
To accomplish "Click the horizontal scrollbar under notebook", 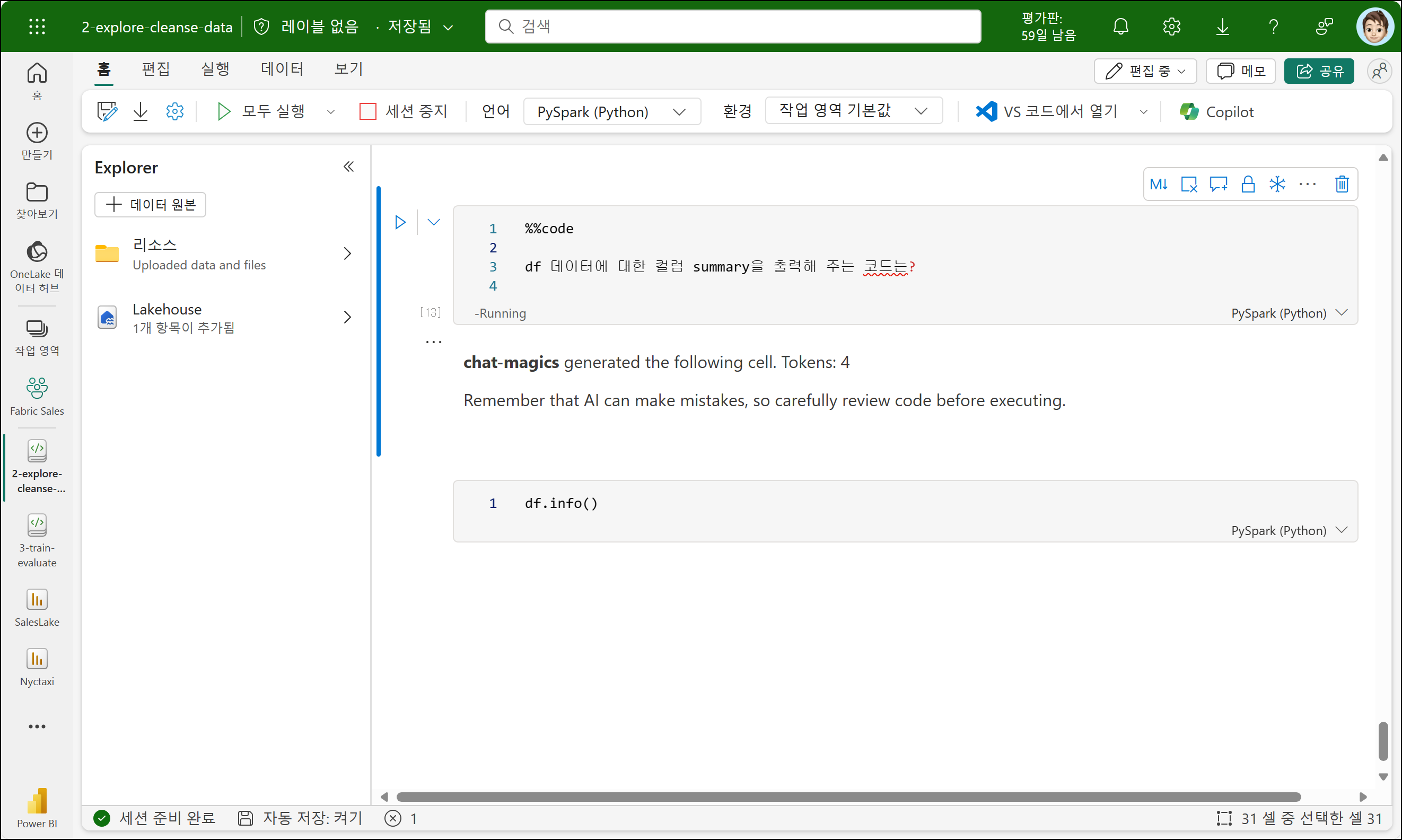I will point(848,797).
